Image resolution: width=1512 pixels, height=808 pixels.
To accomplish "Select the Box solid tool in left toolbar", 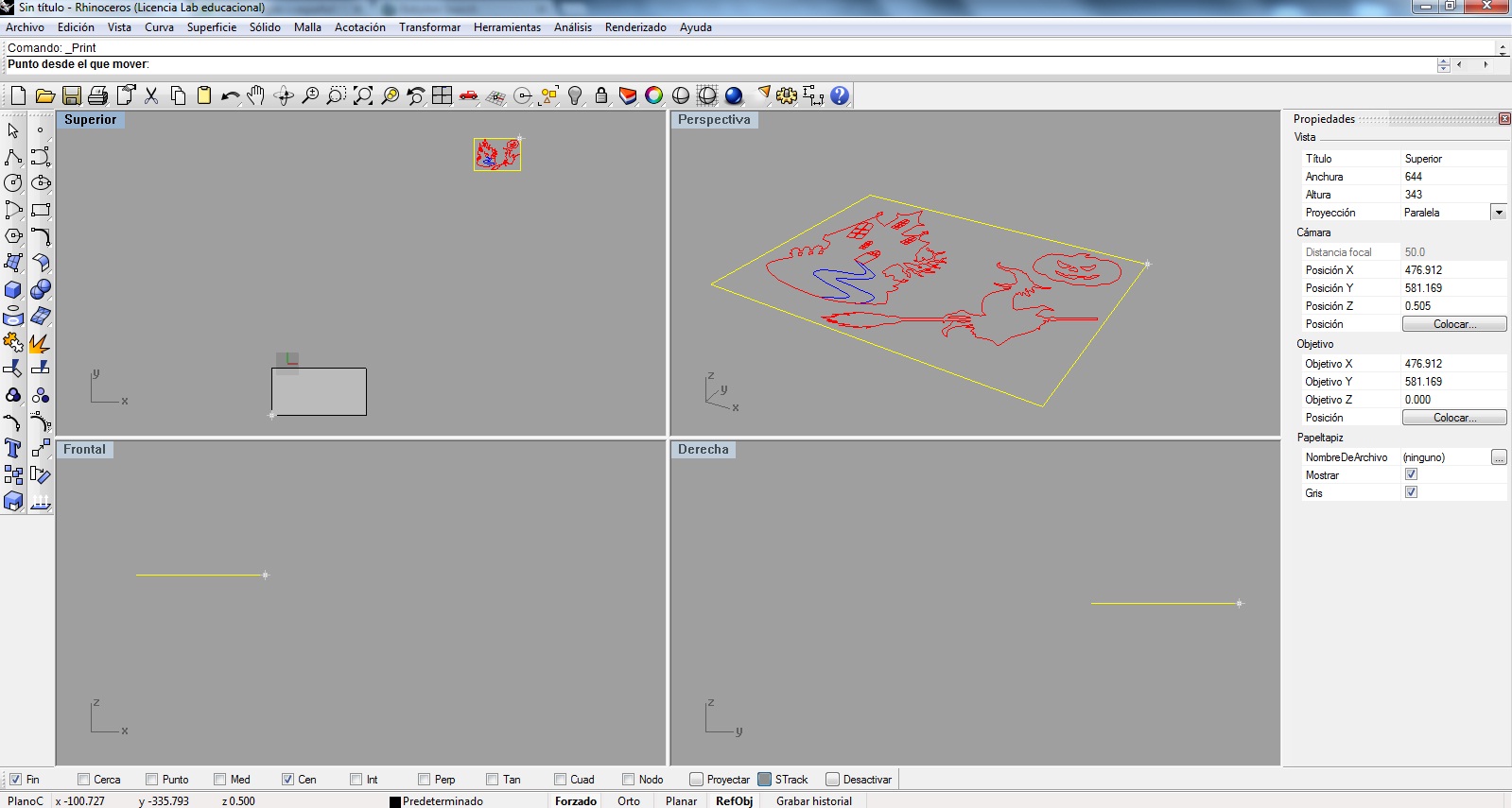I will click(13, 289).
